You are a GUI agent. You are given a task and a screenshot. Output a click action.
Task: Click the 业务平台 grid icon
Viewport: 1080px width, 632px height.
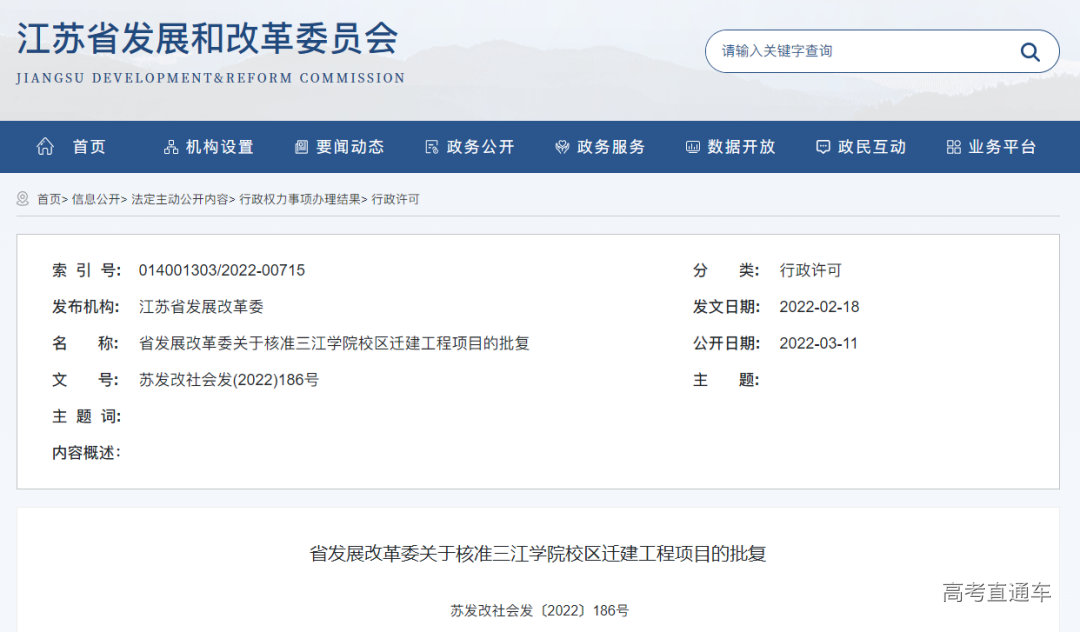point(952,146)
